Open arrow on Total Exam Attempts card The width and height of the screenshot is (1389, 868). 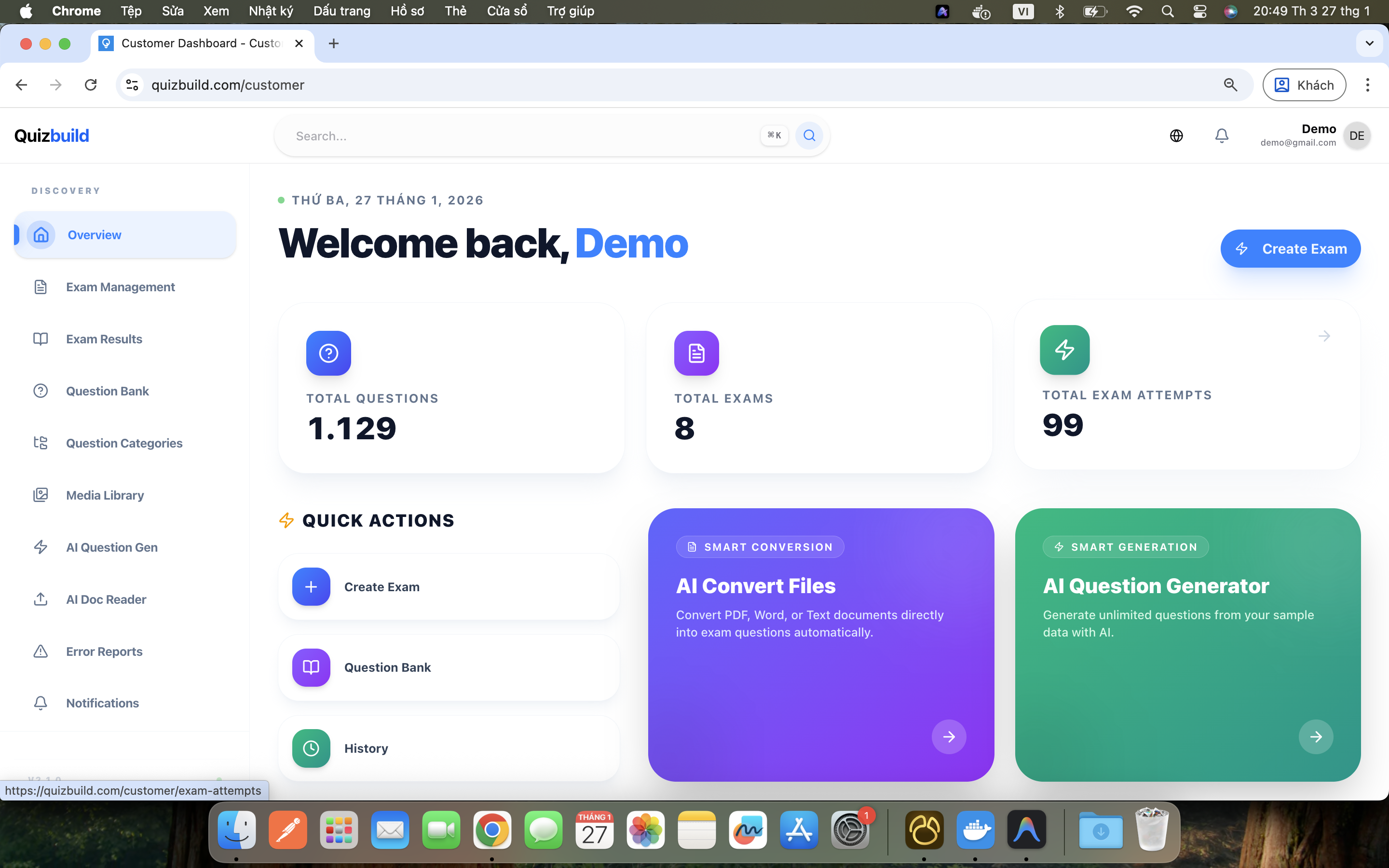[x=1324, y=336]
